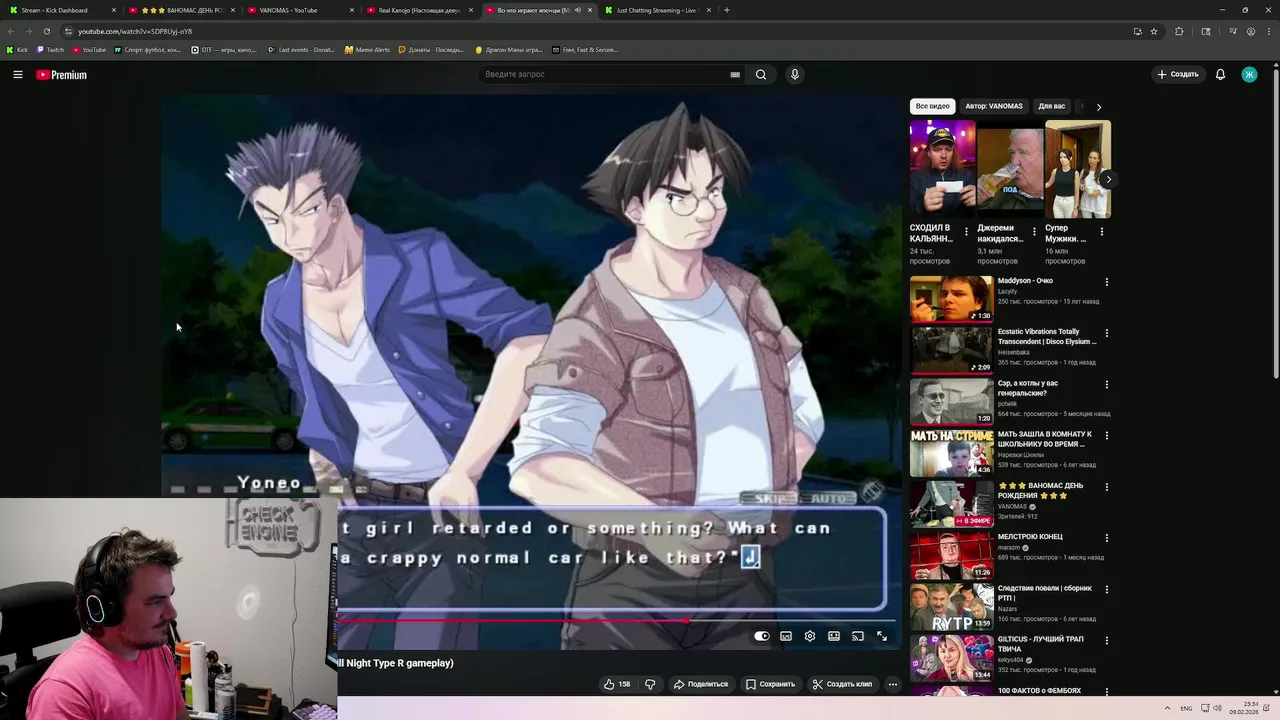Viewport: 1280px width, 720px height.
Task: Click Создать button in YouTube header
Action: tap(1177, 75)
